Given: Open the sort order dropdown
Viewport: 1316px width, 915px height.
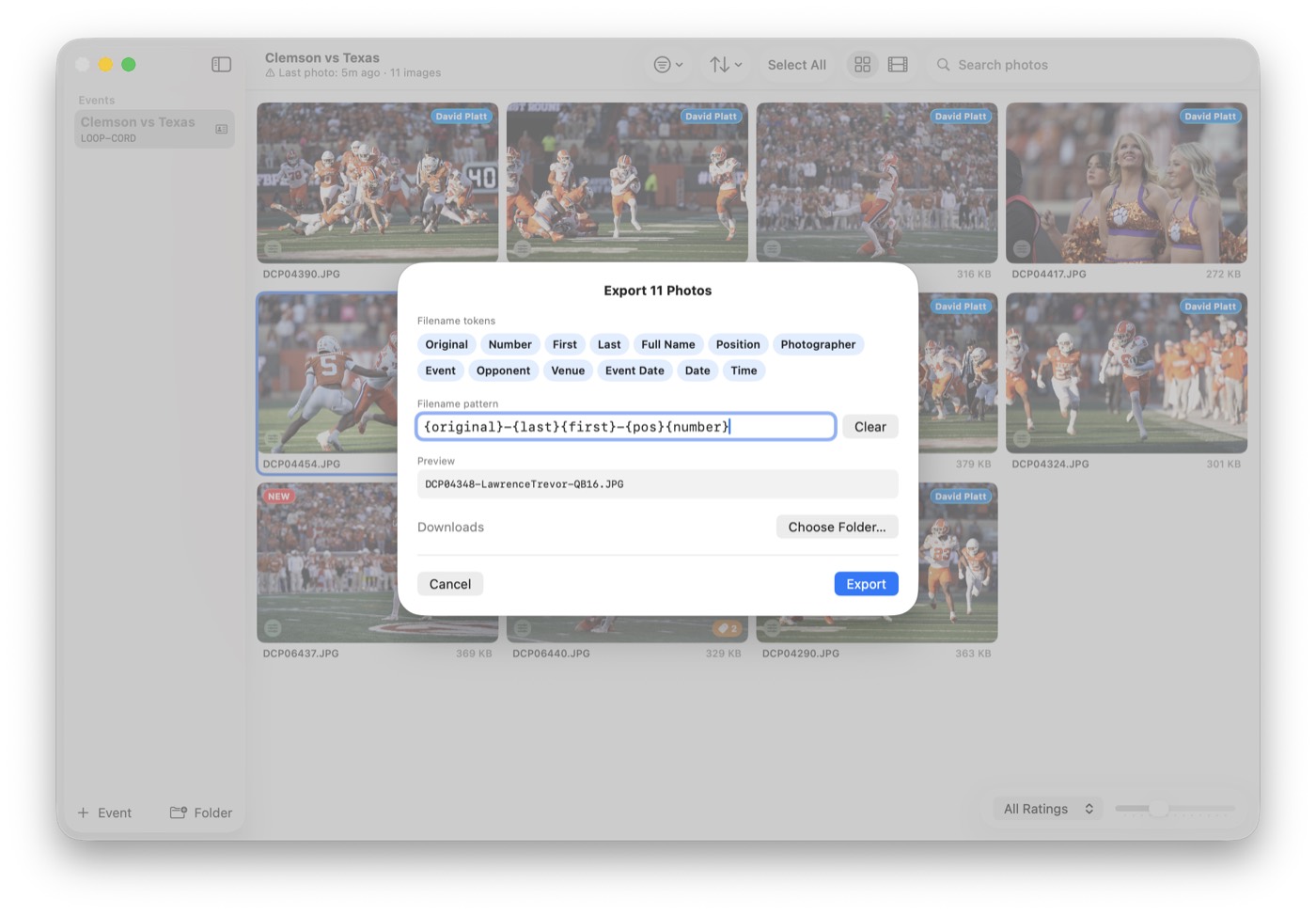Looking at the screenshot, I should click(726, 64).
